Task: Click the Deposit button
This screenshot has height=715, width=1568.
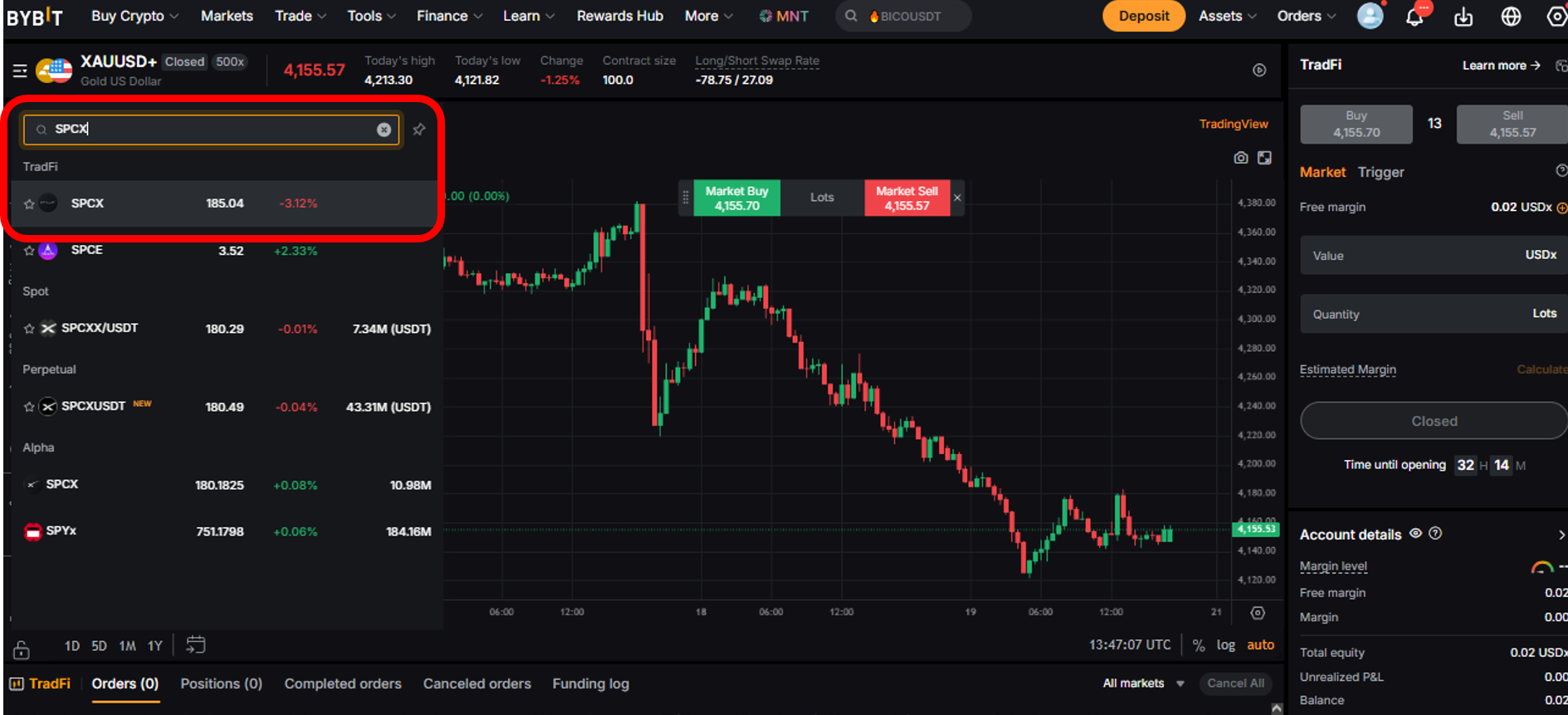Action: [1144, 16]
